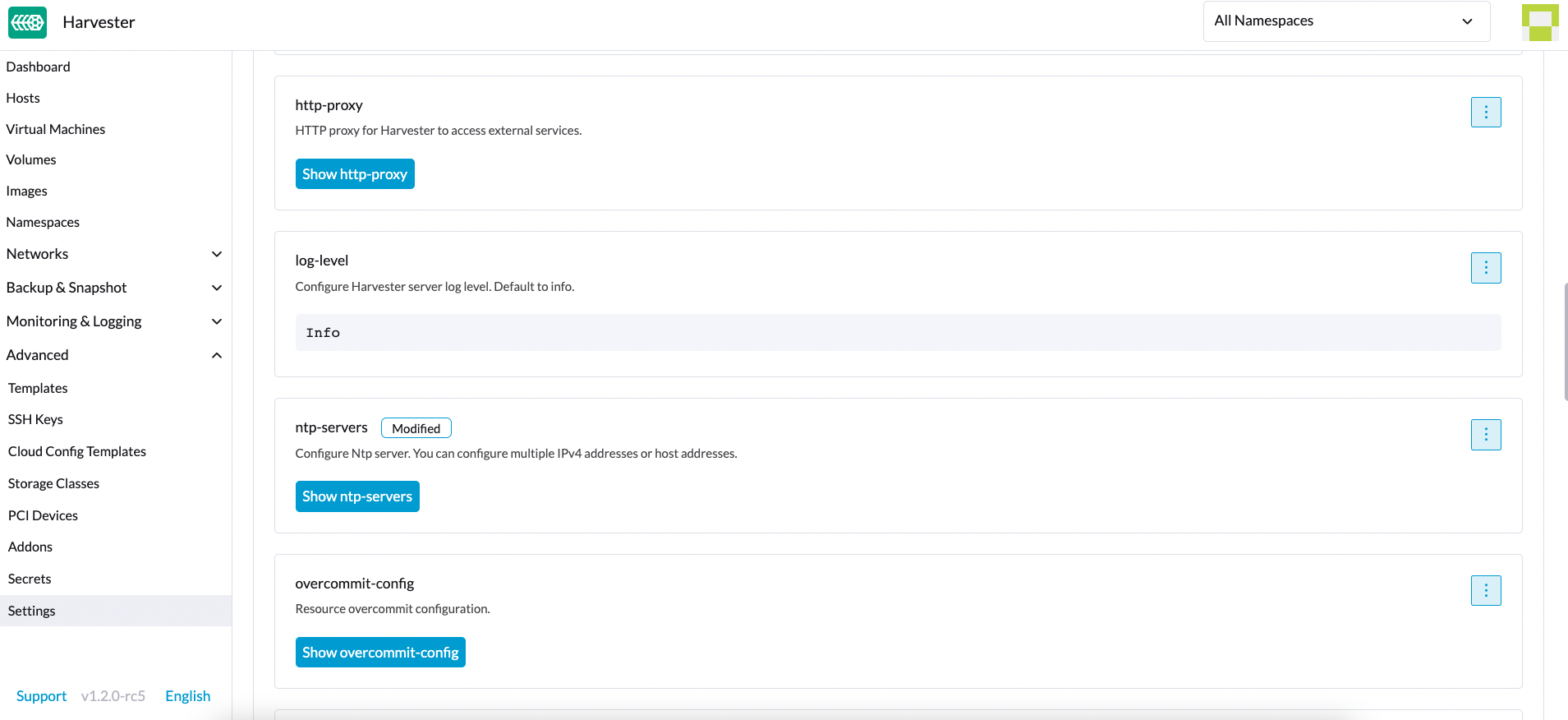Open the Support link

pos(41,696)
